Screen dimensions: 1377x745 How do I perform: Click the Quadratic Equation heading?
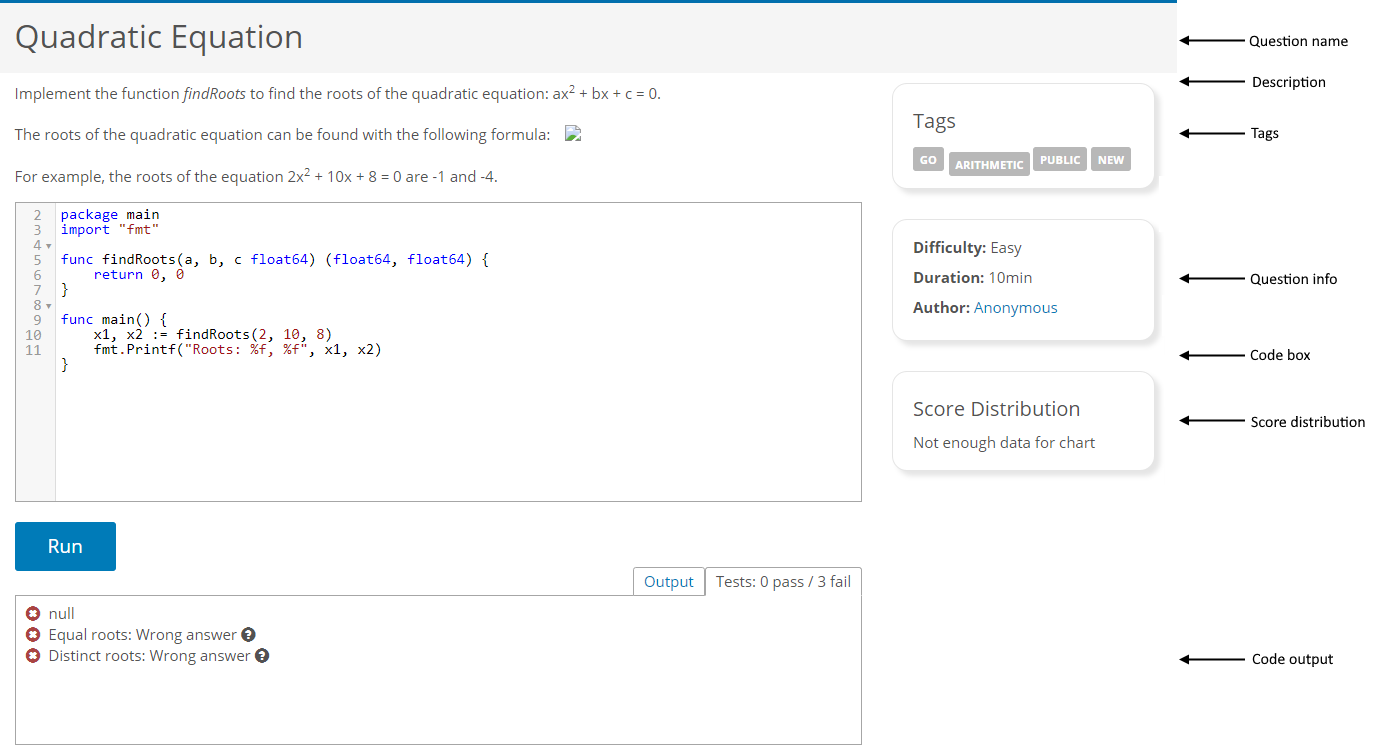[159, 37]
